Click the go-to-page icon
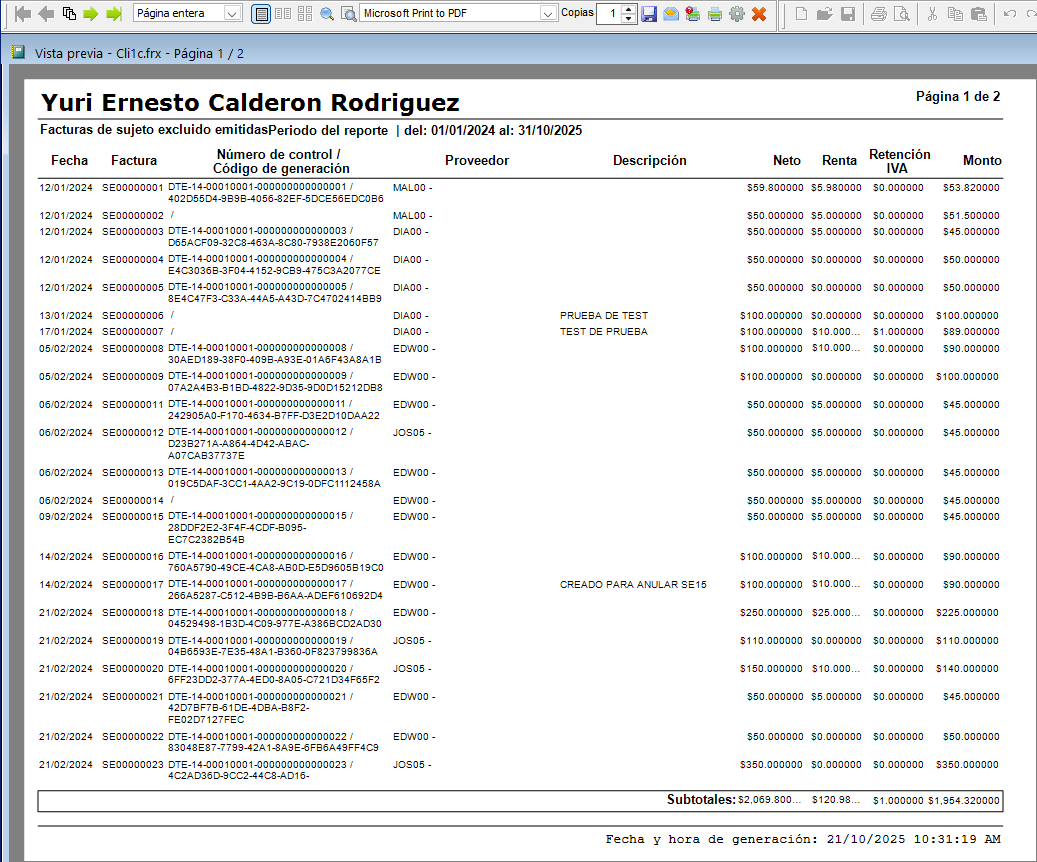Viewport: 1037px width, 862px height. (69, 13)
